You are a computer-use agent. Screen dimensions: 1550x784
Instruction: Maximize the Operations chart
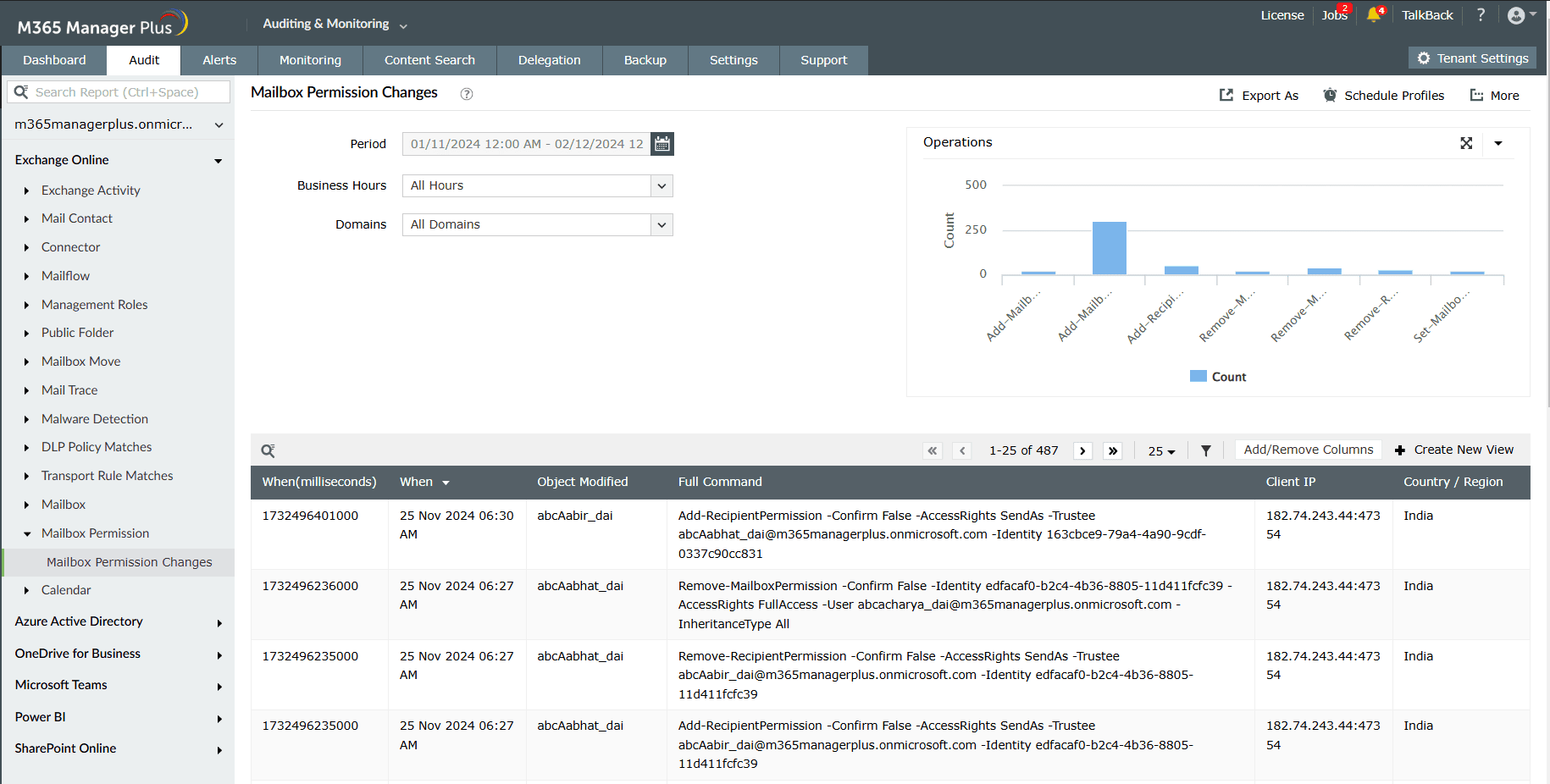point(1466,143)
